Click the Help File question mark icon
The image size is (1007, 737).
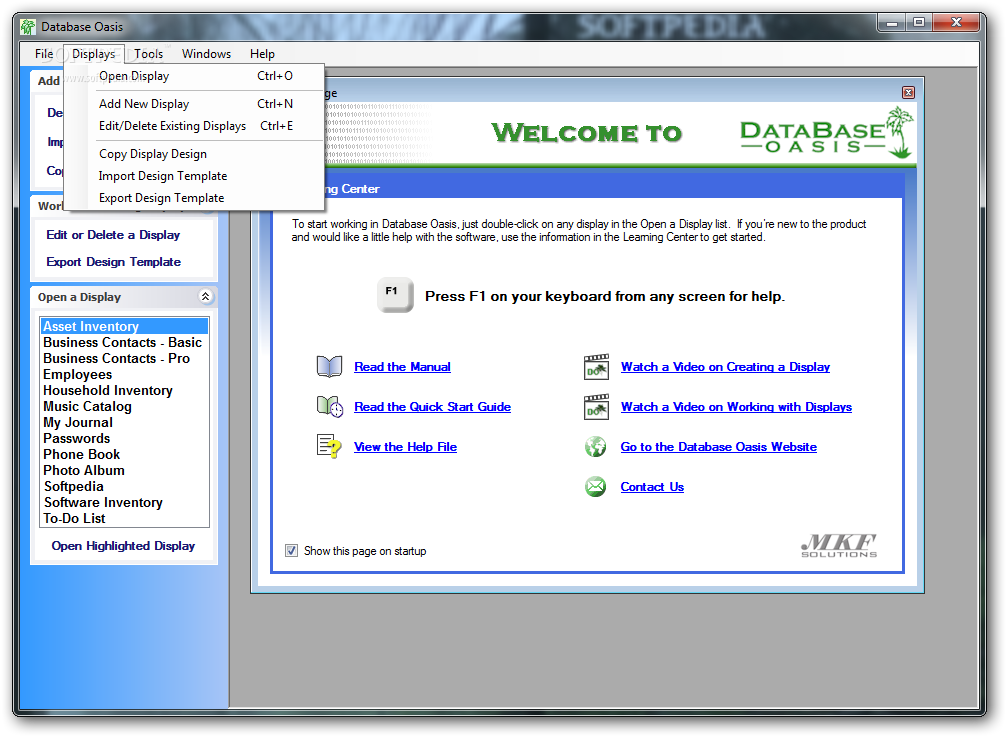[x=329, y=446]
